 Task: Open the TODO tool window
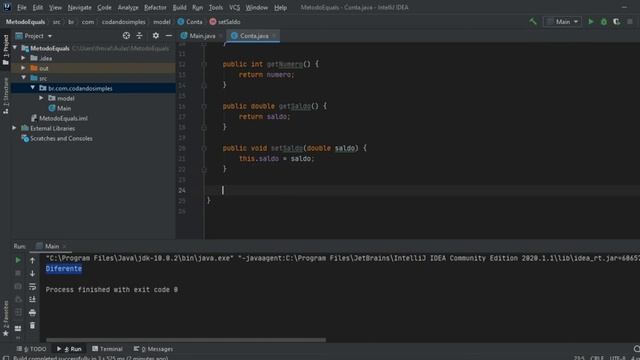tap(31, 349)
